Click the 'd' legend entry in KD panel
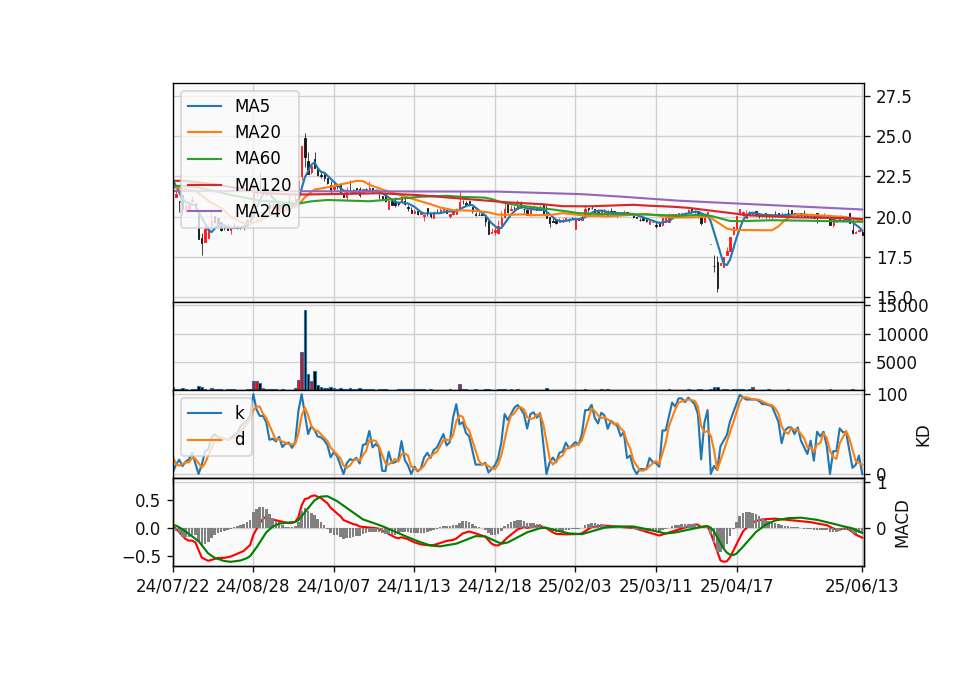Image resolution: width=960 pixels, height=690 pixels. (x=240, y=439)
